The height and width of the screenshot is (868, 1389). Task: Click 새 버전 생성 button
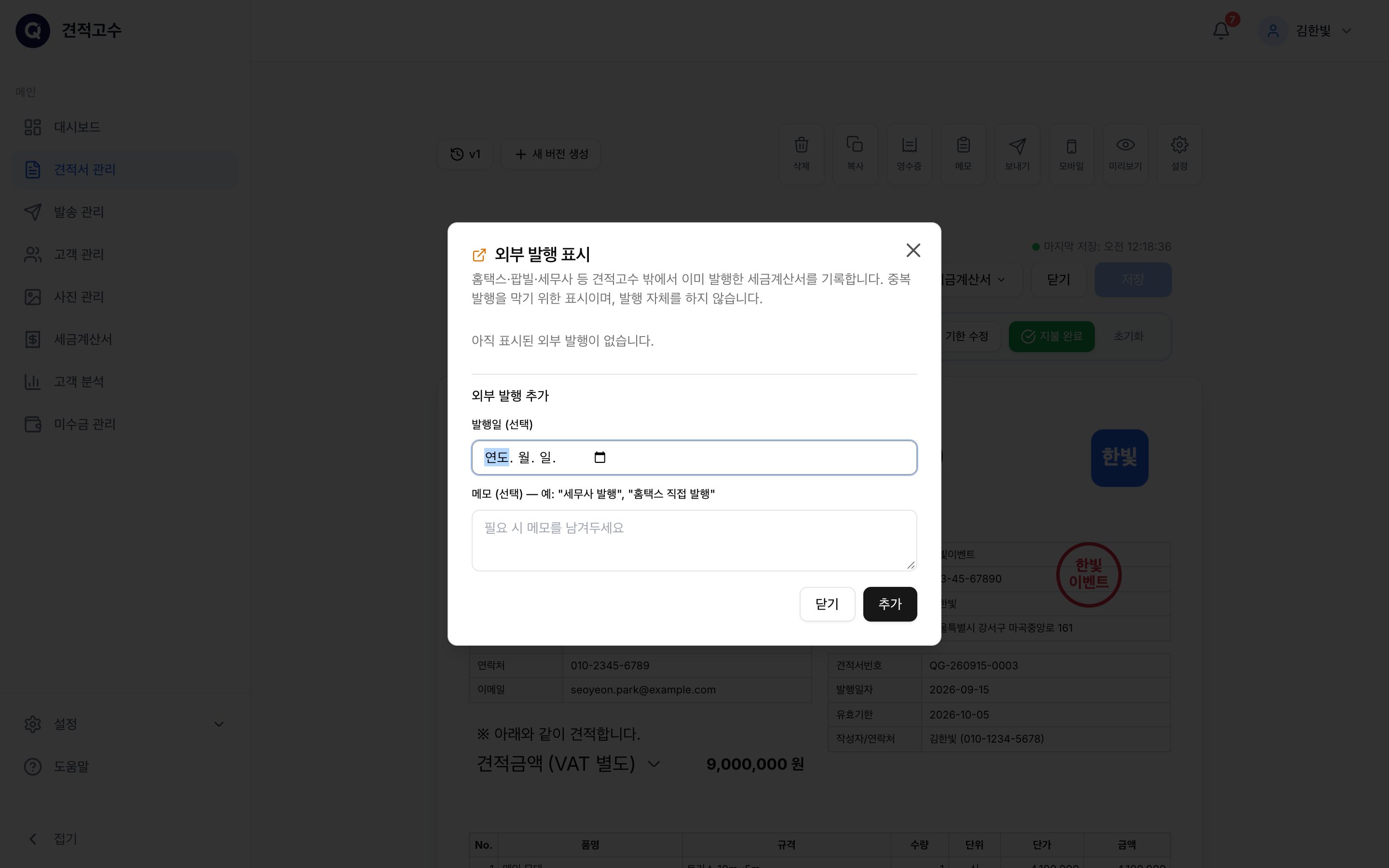(551, 154)
